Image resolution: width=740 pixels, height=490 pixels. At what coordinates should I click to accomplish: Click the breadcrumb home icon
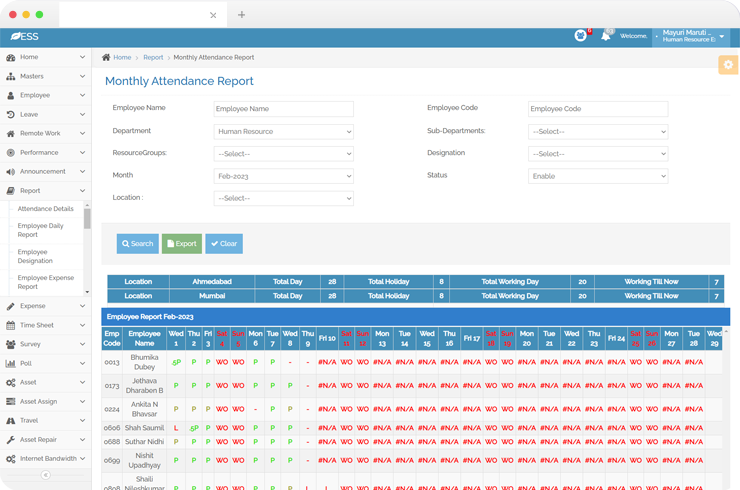point(106,57)
